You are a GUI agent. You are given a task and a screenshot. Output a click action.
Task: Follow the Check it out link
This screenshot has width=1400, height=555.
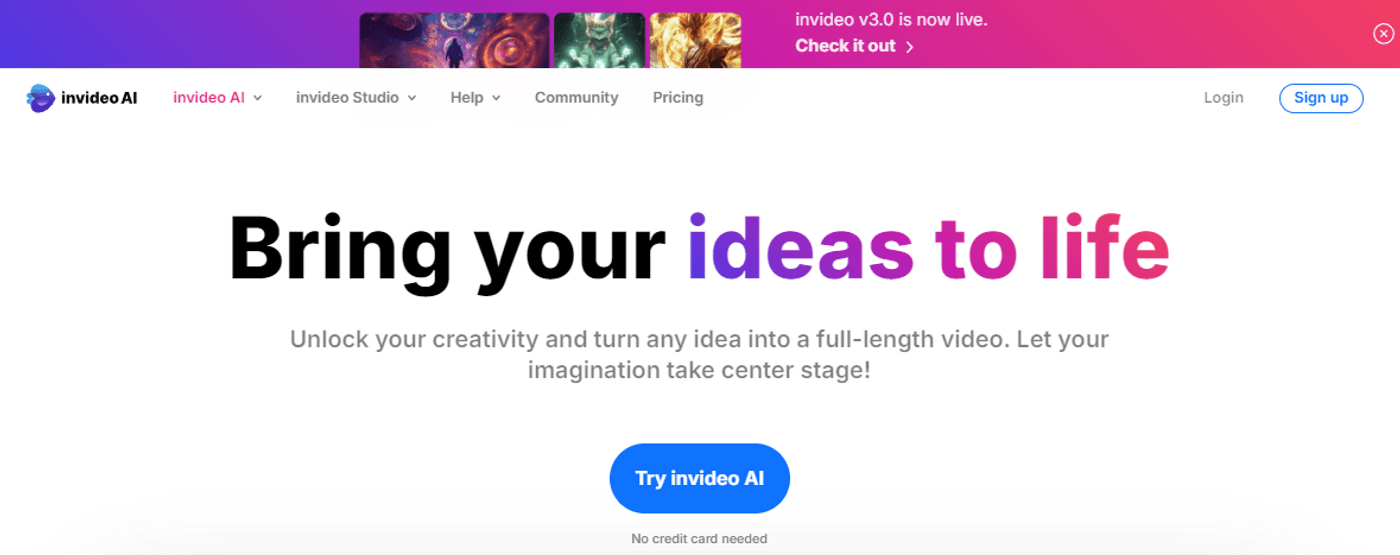(845, 46)
